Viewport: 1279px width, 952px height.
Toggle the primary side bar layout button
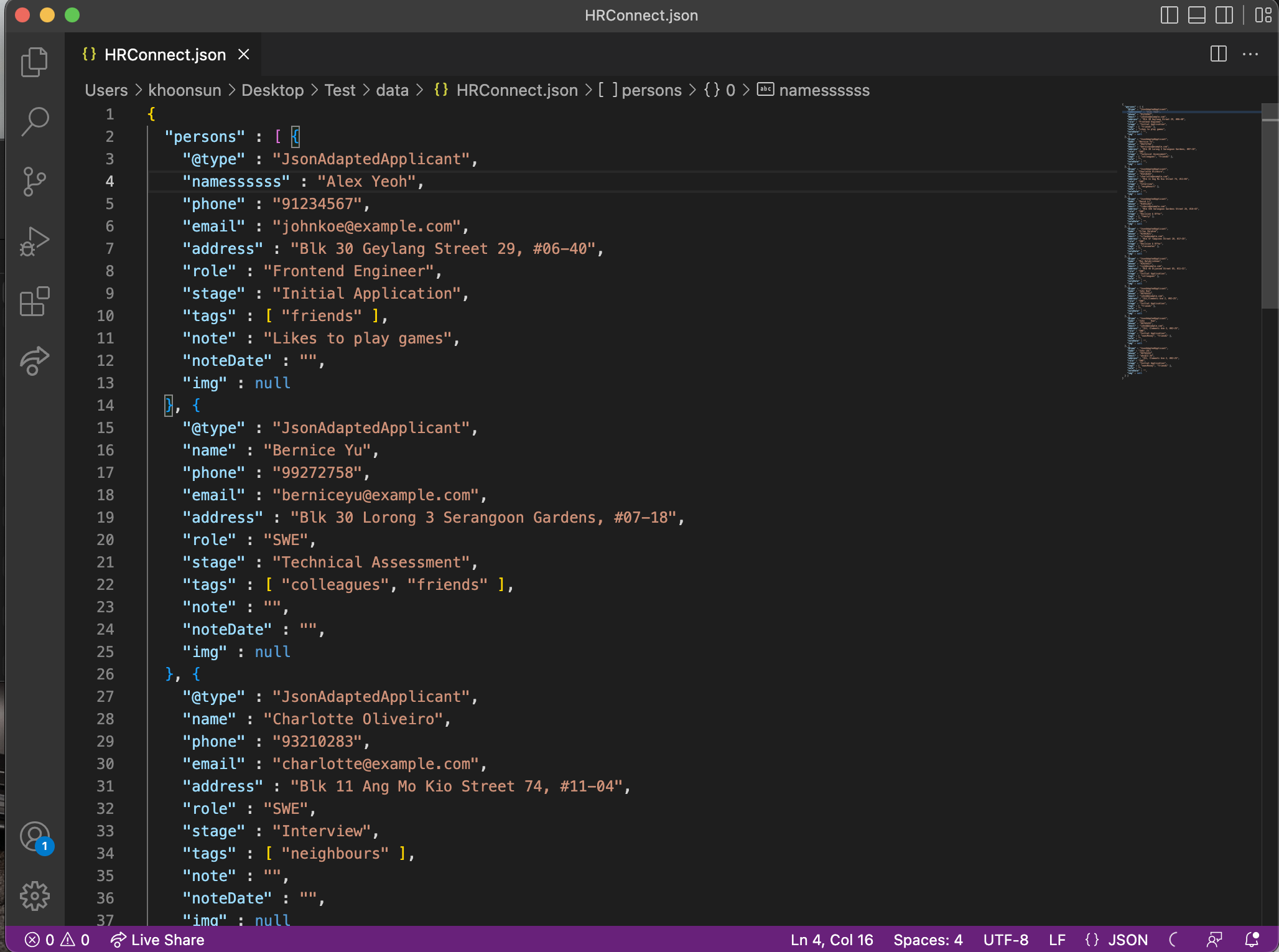tap(1169, 15)
